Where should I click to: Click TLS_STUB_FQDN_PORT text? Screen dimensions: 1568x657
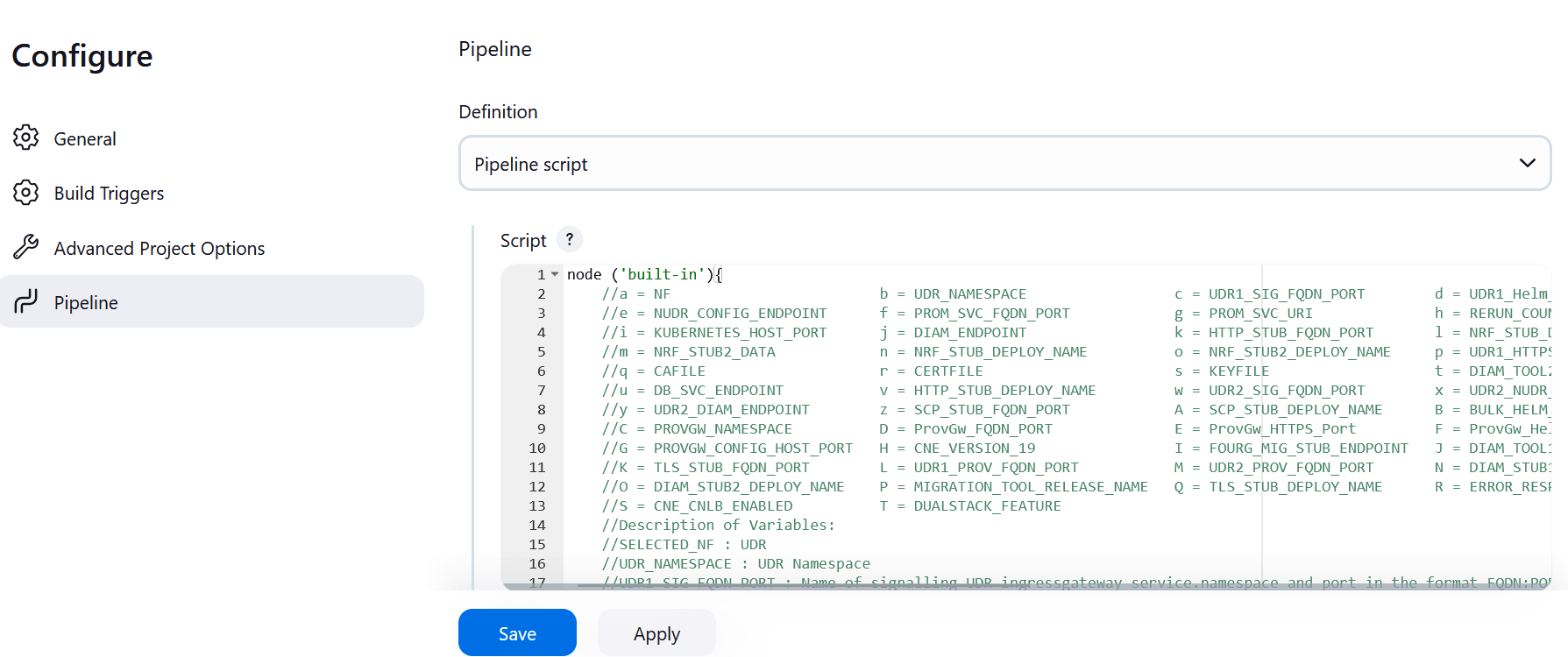click(x=731, y=467)
